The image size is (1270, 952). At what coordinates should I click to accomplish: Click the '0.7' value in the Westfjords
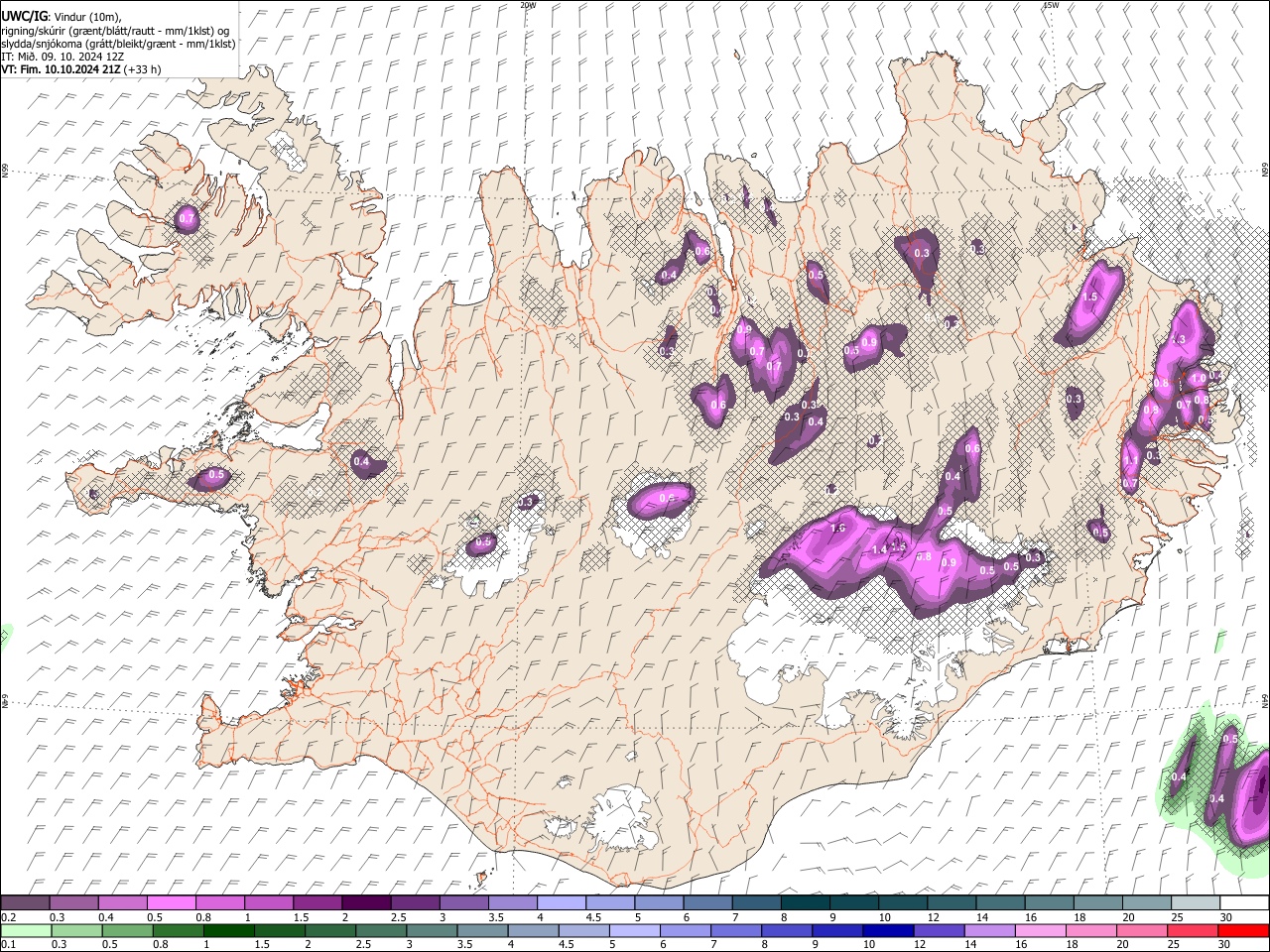(187, 217)
